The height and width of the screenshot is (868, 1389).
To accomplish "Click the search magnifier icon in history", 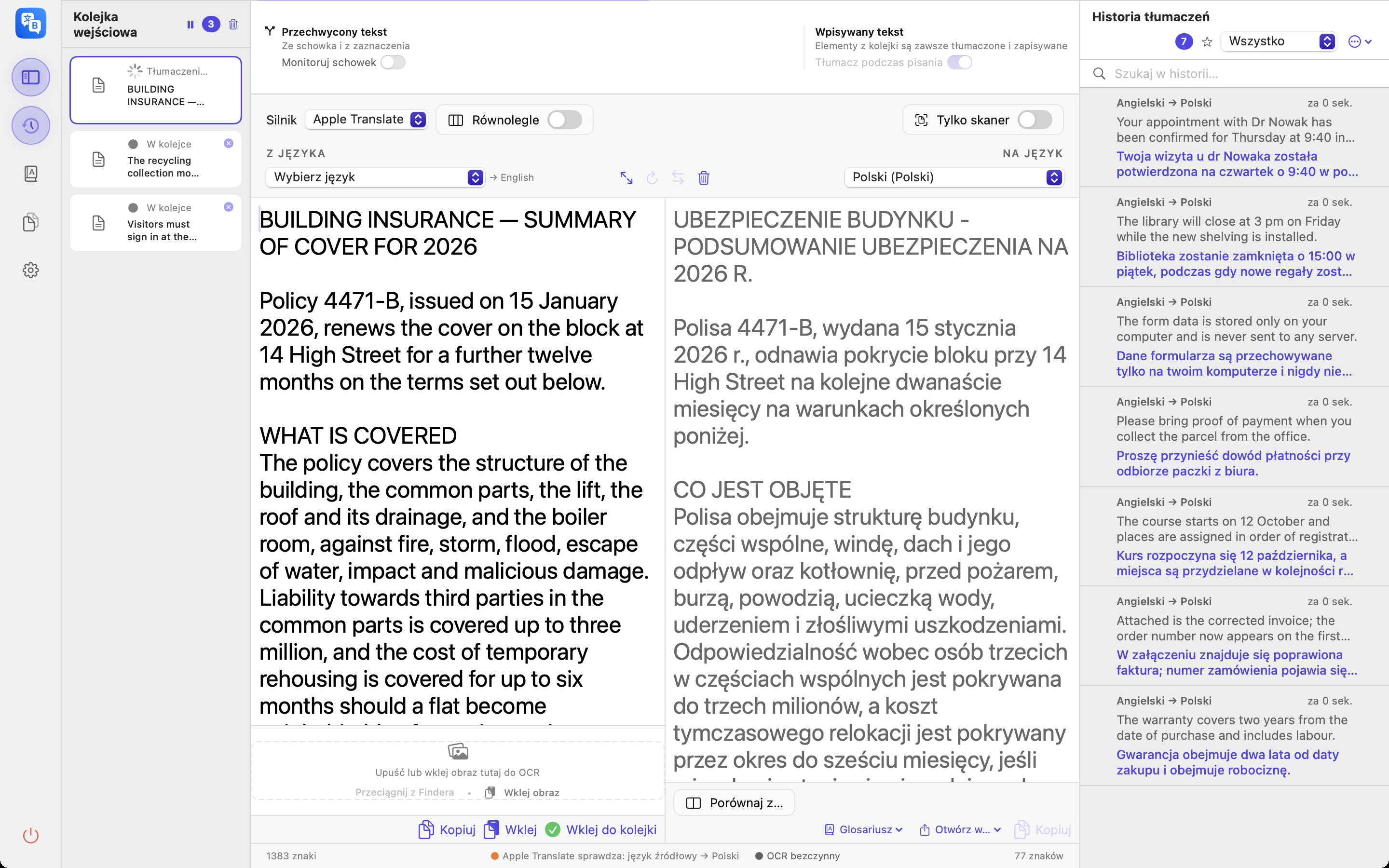I will tap(1099, 73).
